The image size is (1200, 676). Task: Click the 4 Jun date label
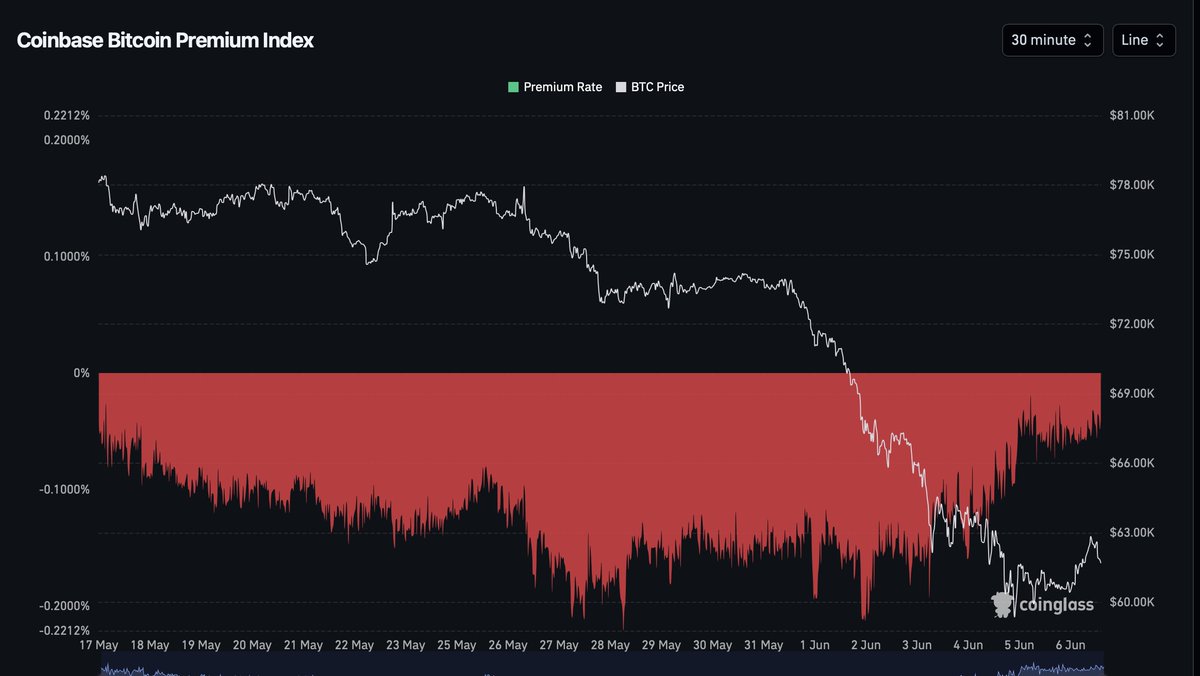point(968,645)
